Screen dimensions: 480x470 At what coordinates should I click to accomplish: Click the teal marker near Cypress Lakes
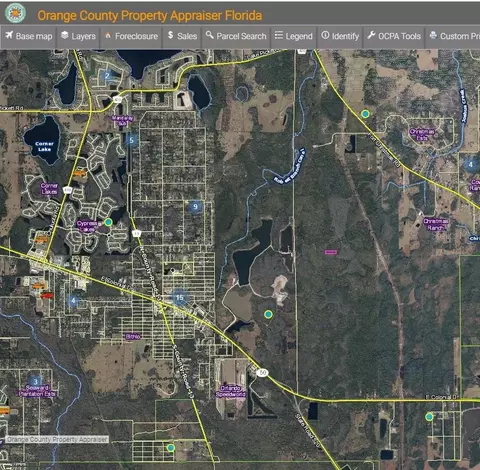tap(108, 222)
